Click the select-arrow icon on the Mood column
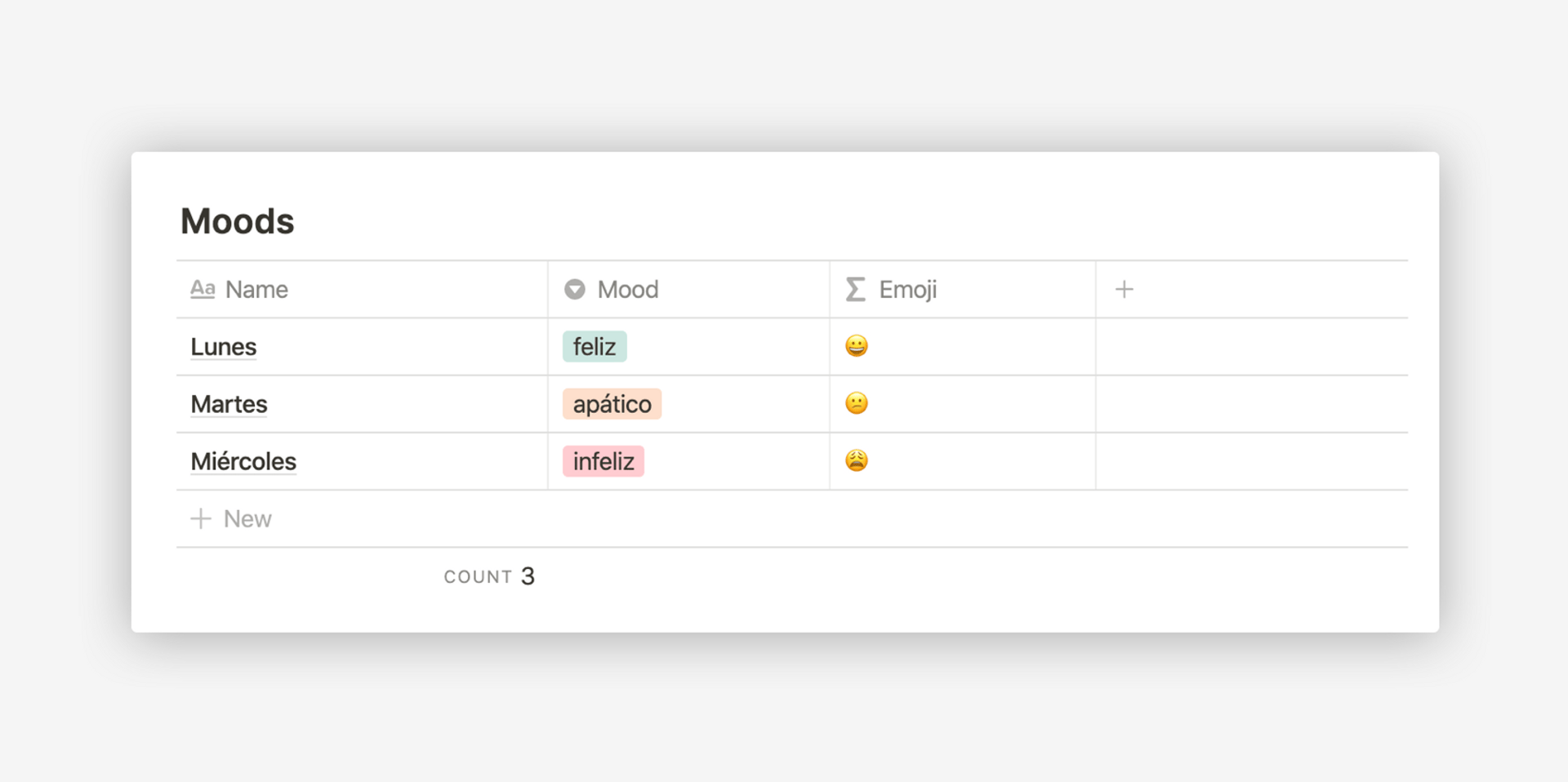 (575, 289)
